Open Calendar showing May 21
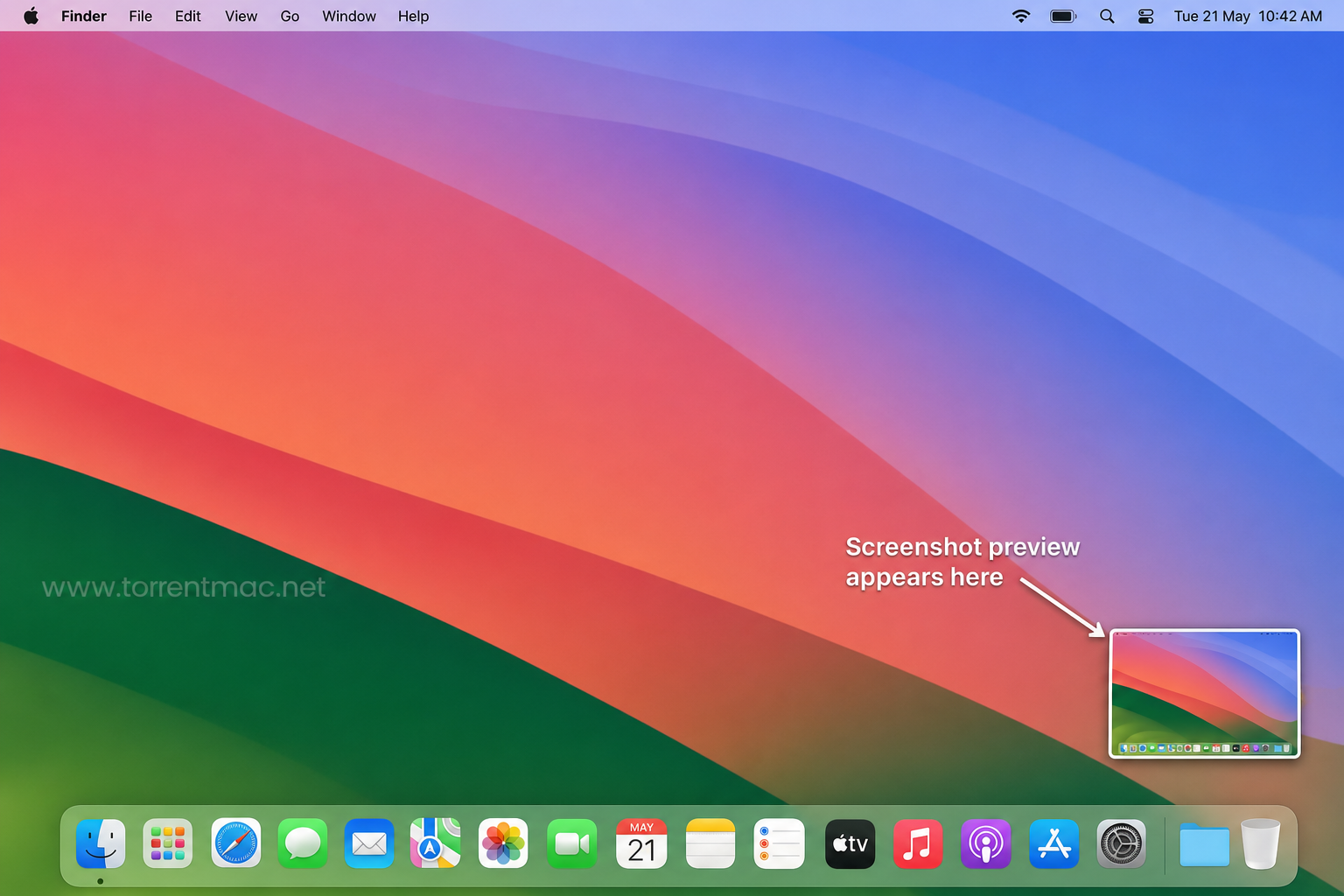The height and width of the screenshot is (896, 1344). (x=641, y=843)
